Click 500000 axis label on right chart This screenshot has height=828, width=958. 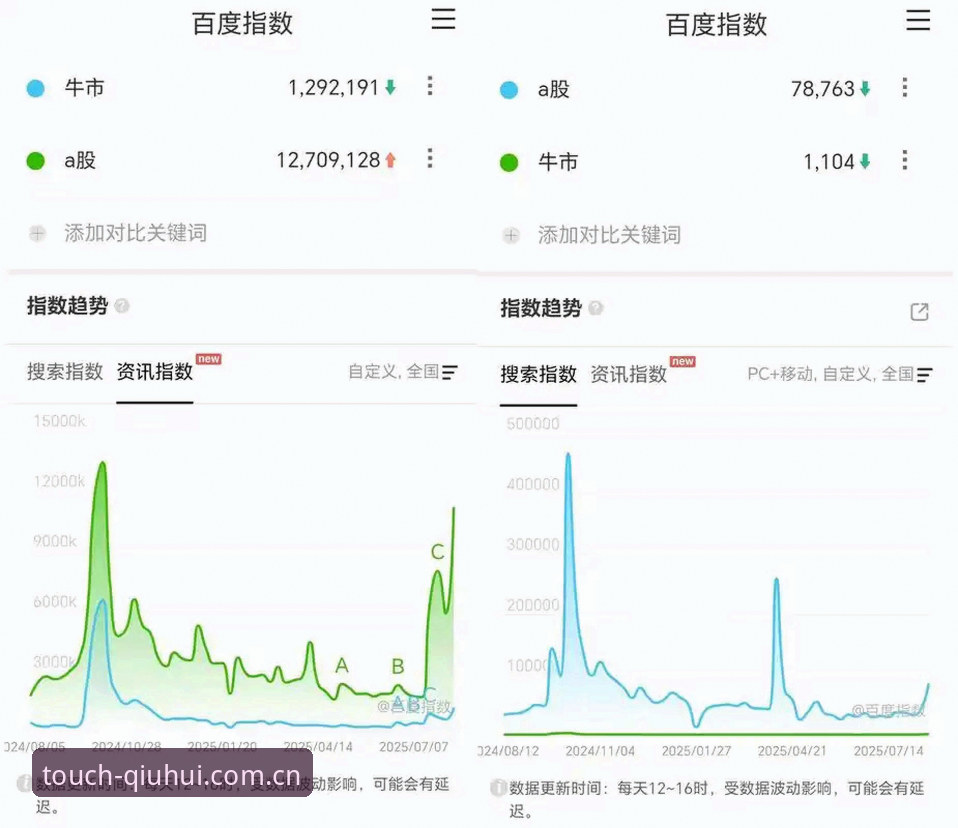[x=533, y=424]
